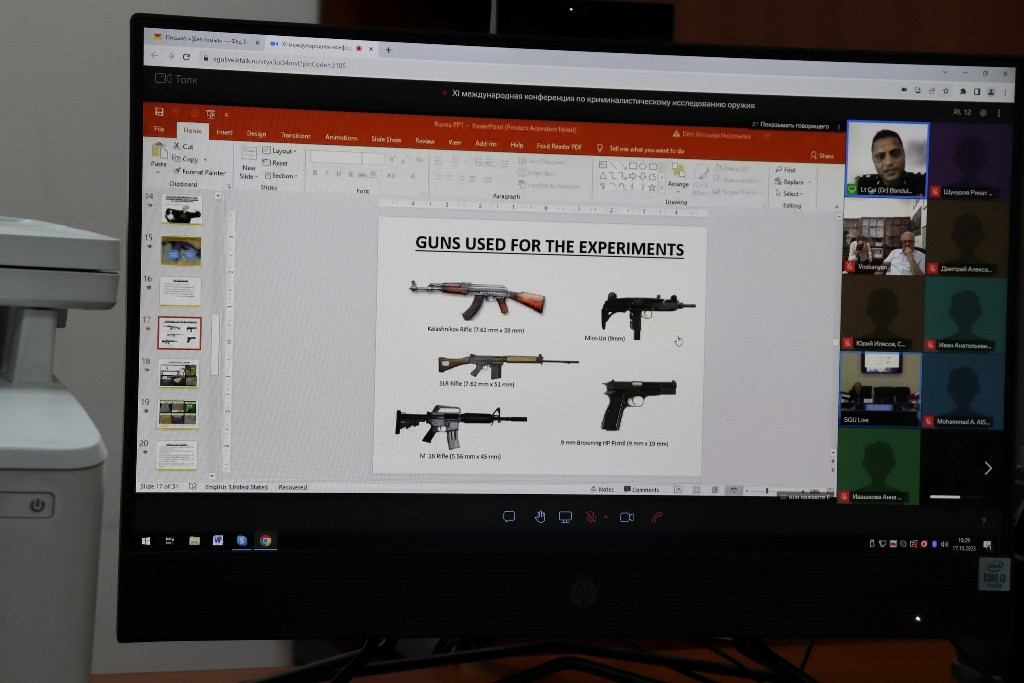Open the Slide Show ribbon tab
The height and width of the screenshot is (683, 1024).
coord(386,139)
